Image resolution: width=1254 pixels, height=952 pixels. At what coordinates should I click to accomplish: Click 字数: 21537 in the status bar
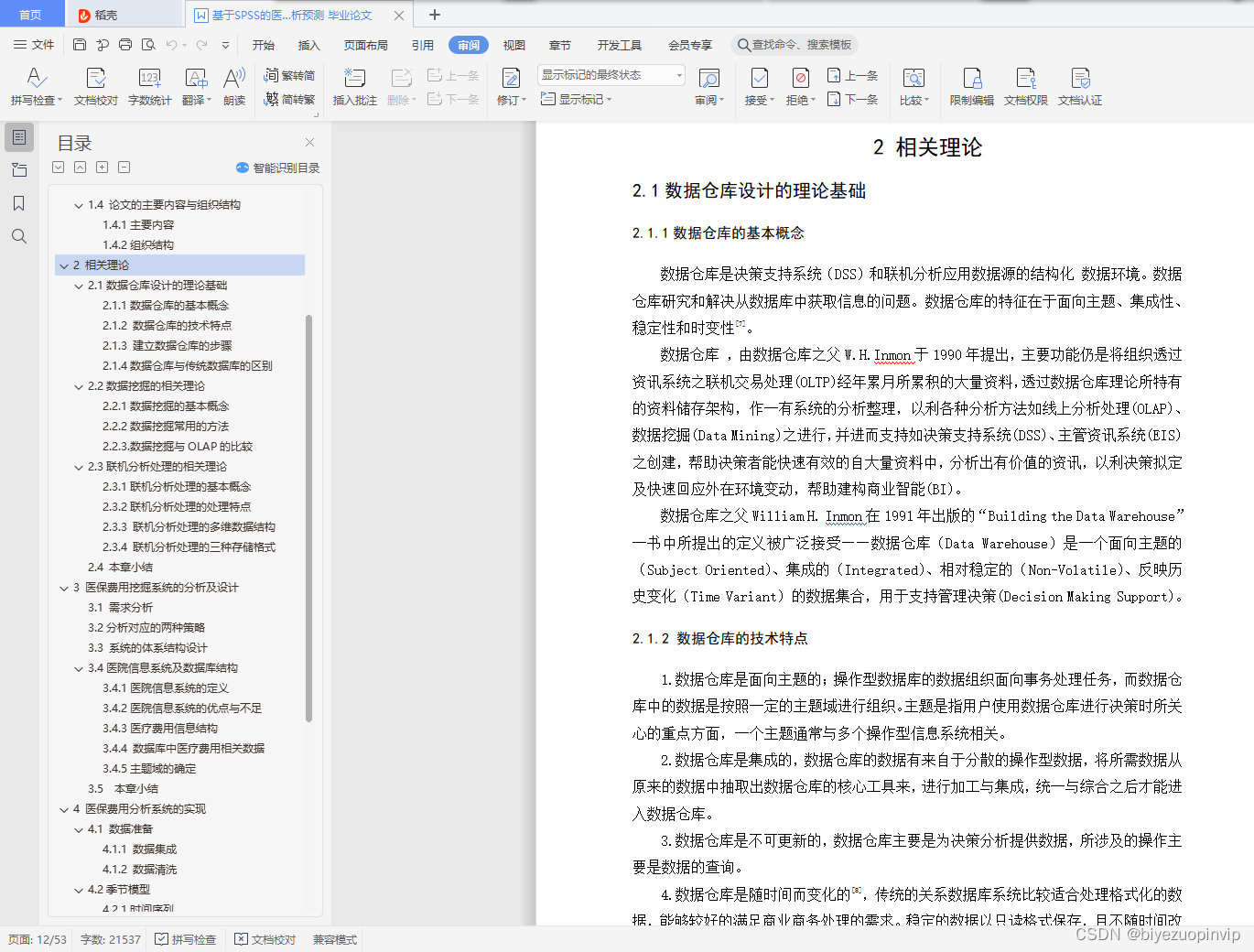(111, 939)
